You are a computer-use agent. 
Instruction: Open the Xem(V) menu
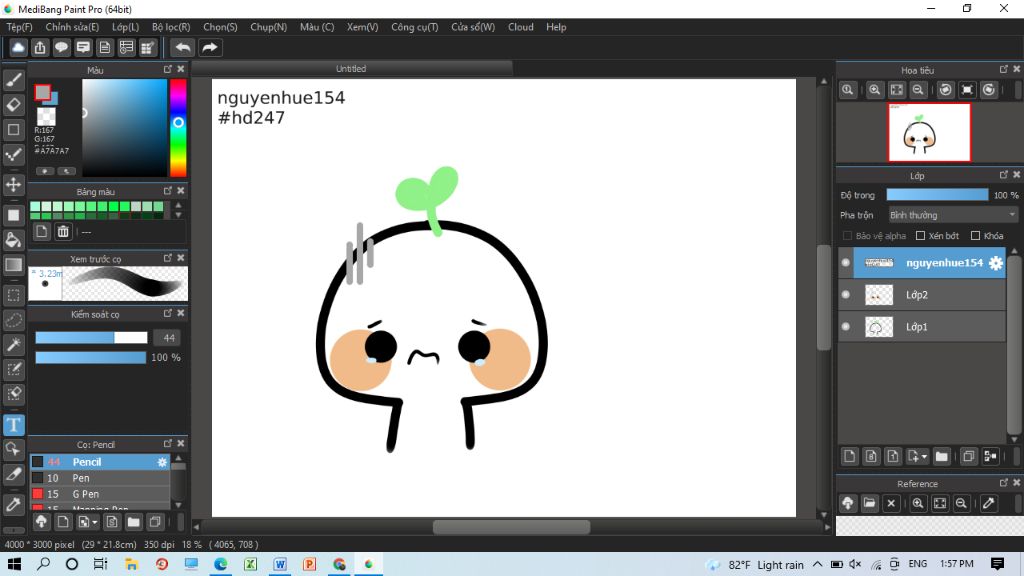click(362, 27)
